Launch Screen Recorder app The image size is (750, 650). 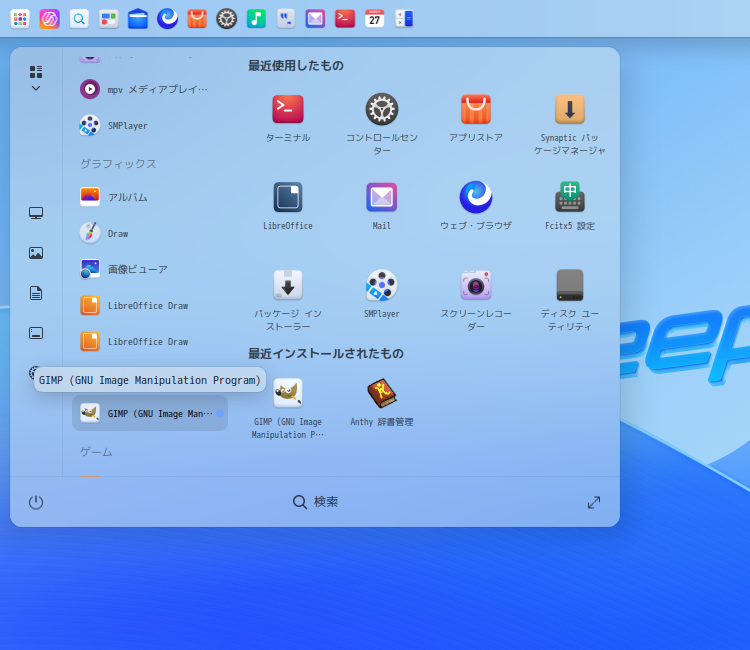click(476, 286)
